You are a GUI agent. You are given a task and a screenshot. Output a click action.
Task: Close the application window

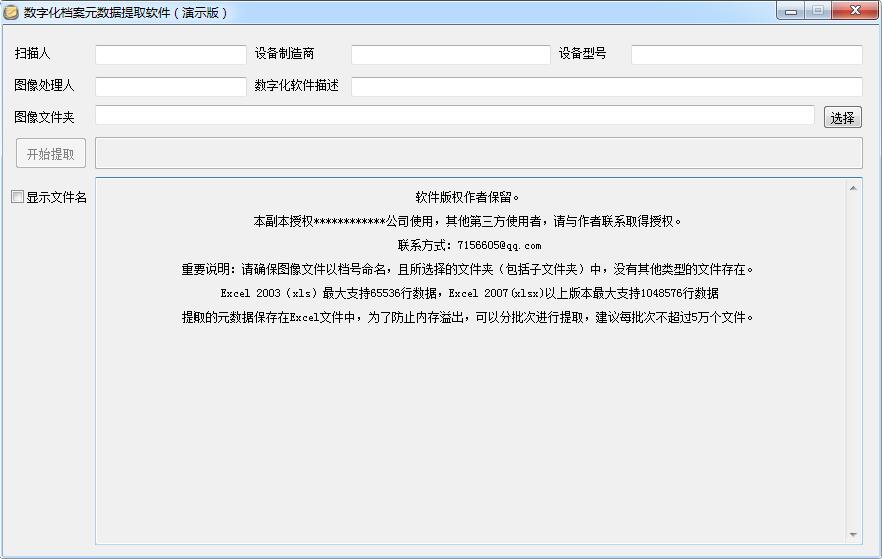(855, 11)
